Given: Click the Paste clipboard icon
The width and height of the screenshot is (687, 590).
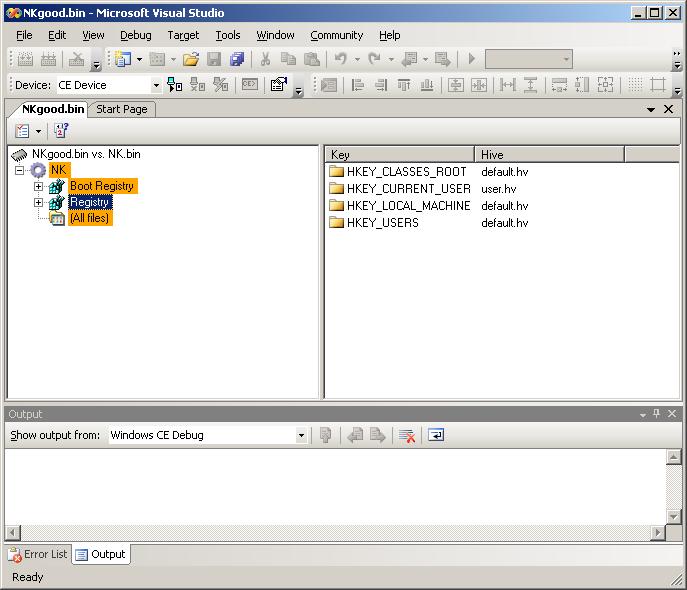Looking at the screenshot, I should (x=312, y=59).
